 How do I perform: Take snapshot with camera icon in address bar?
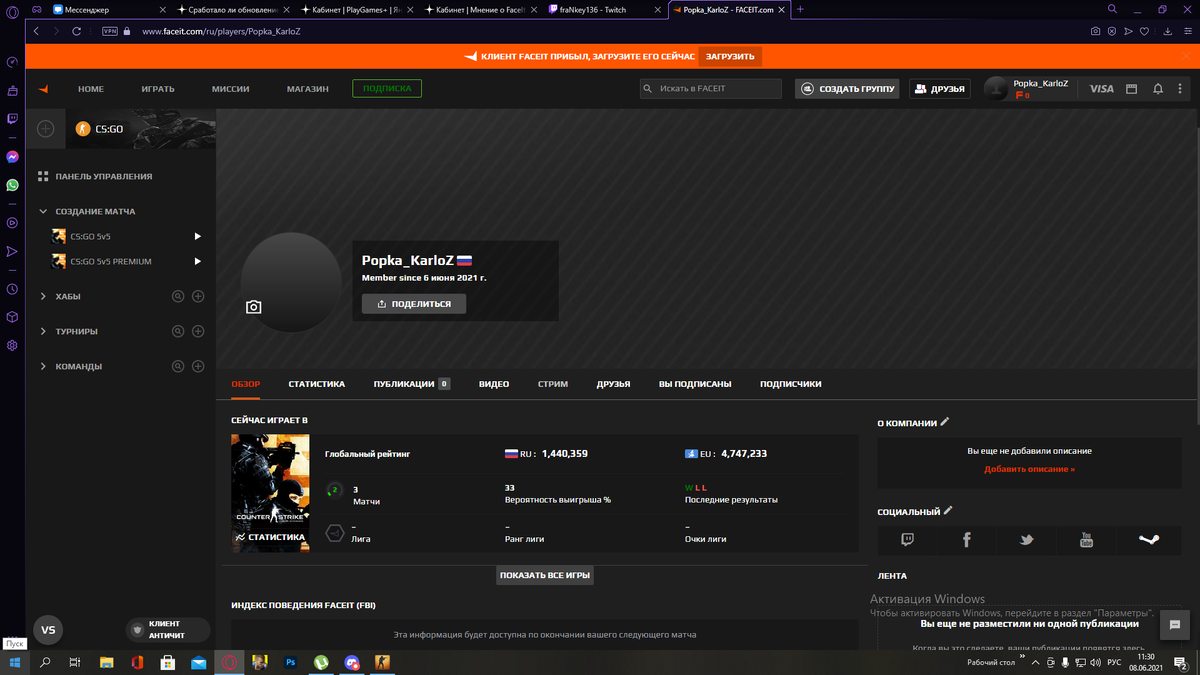click(x=1096, y=31)
